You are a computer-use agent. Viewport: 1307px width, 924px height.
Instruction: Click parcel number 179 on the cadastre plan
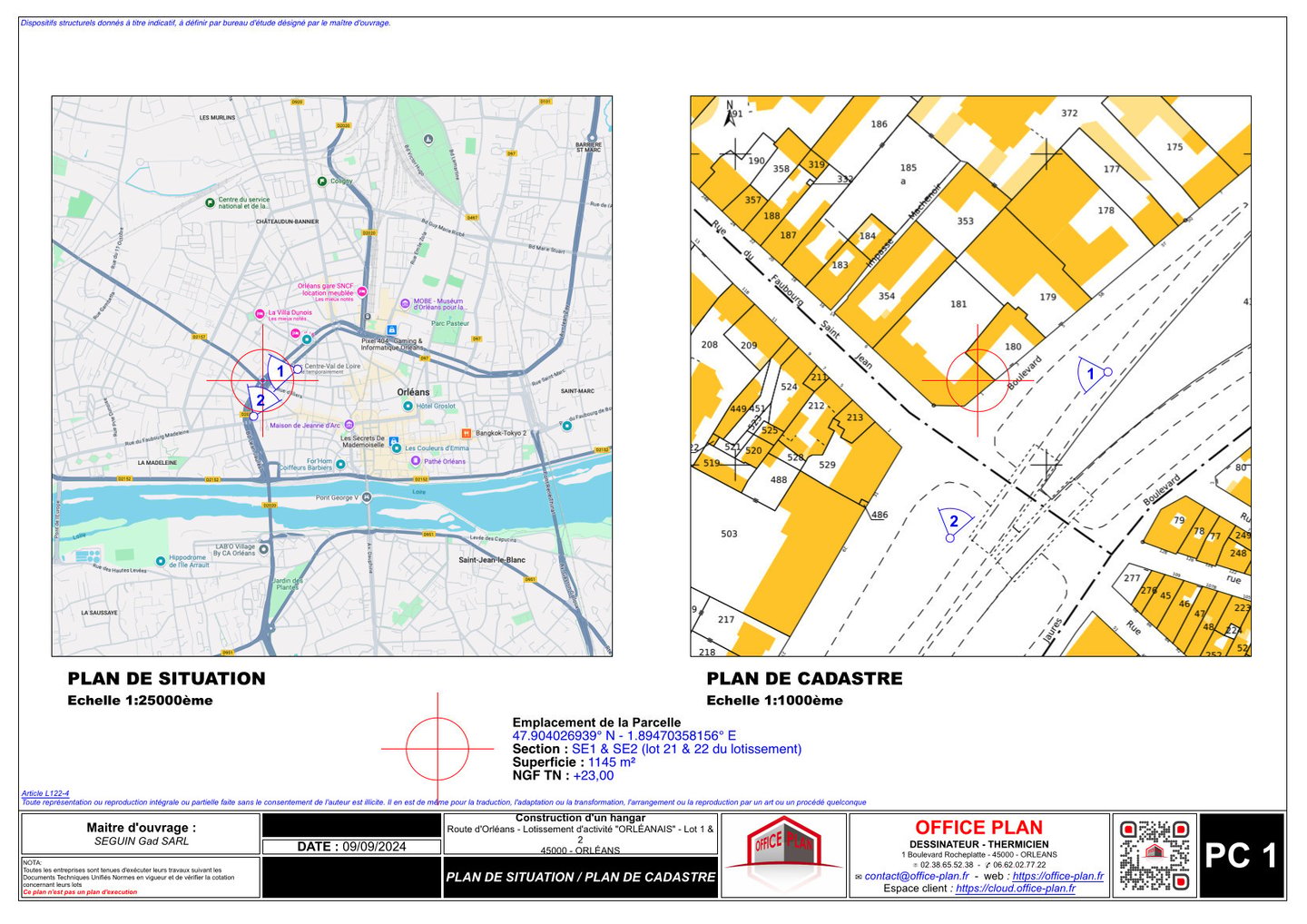click(x=1048, y=297)
